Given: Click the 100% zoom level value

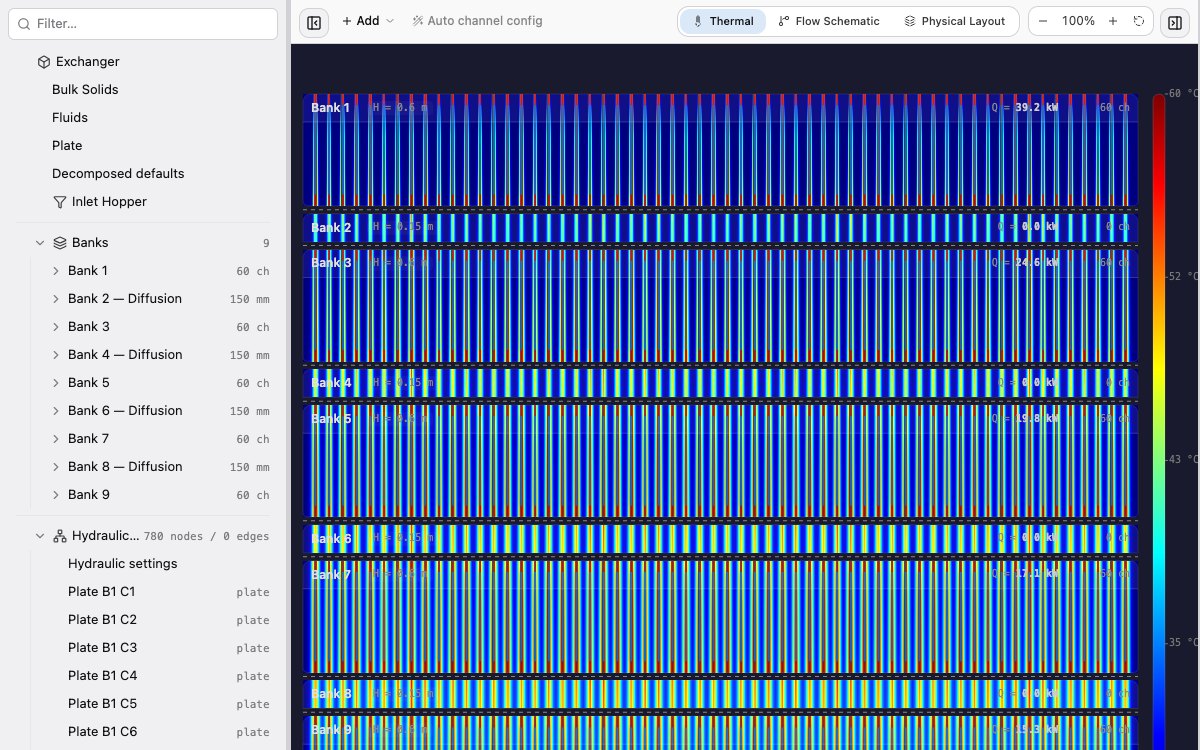Looking at the screenshot, I should coord(1078,21).
